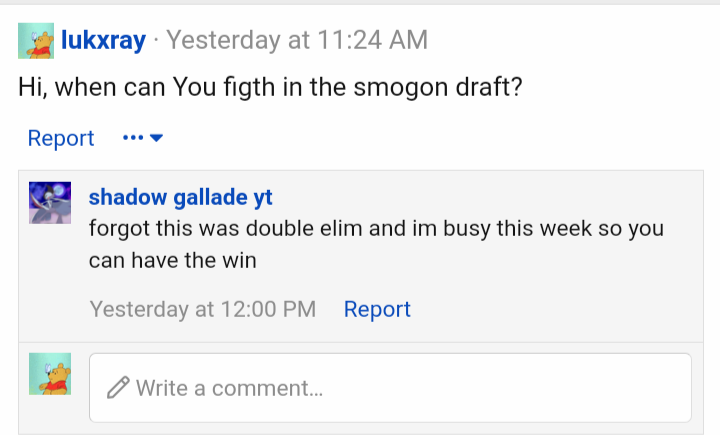Click the post text "Hi, when can You figth"
The width and height of the screenshot is (720, 435).
pyautogui.click(x=146, y=87)
